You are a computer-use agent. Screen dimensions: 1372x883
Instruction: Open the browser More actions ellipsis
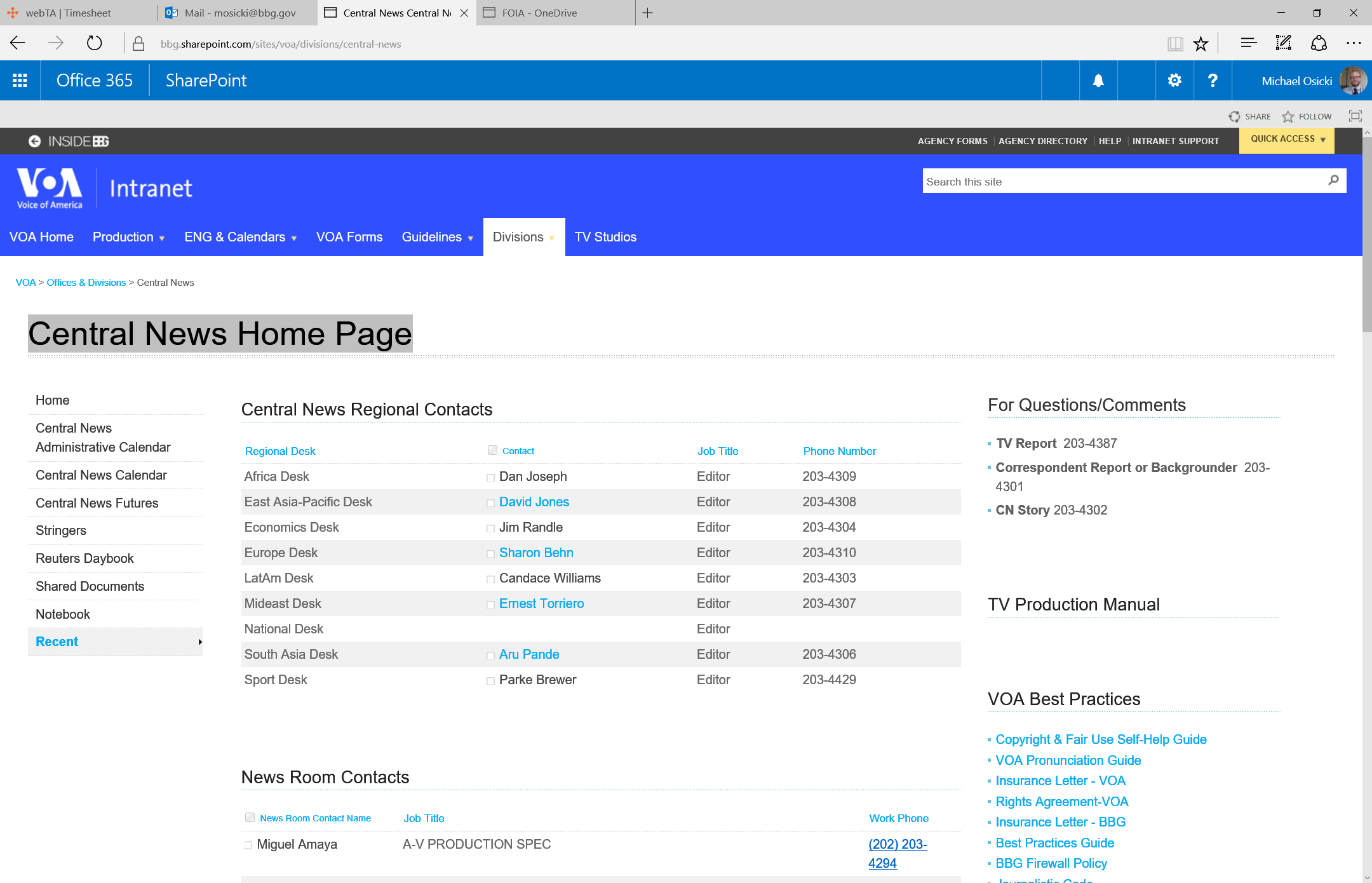[x=1354, y=43]
